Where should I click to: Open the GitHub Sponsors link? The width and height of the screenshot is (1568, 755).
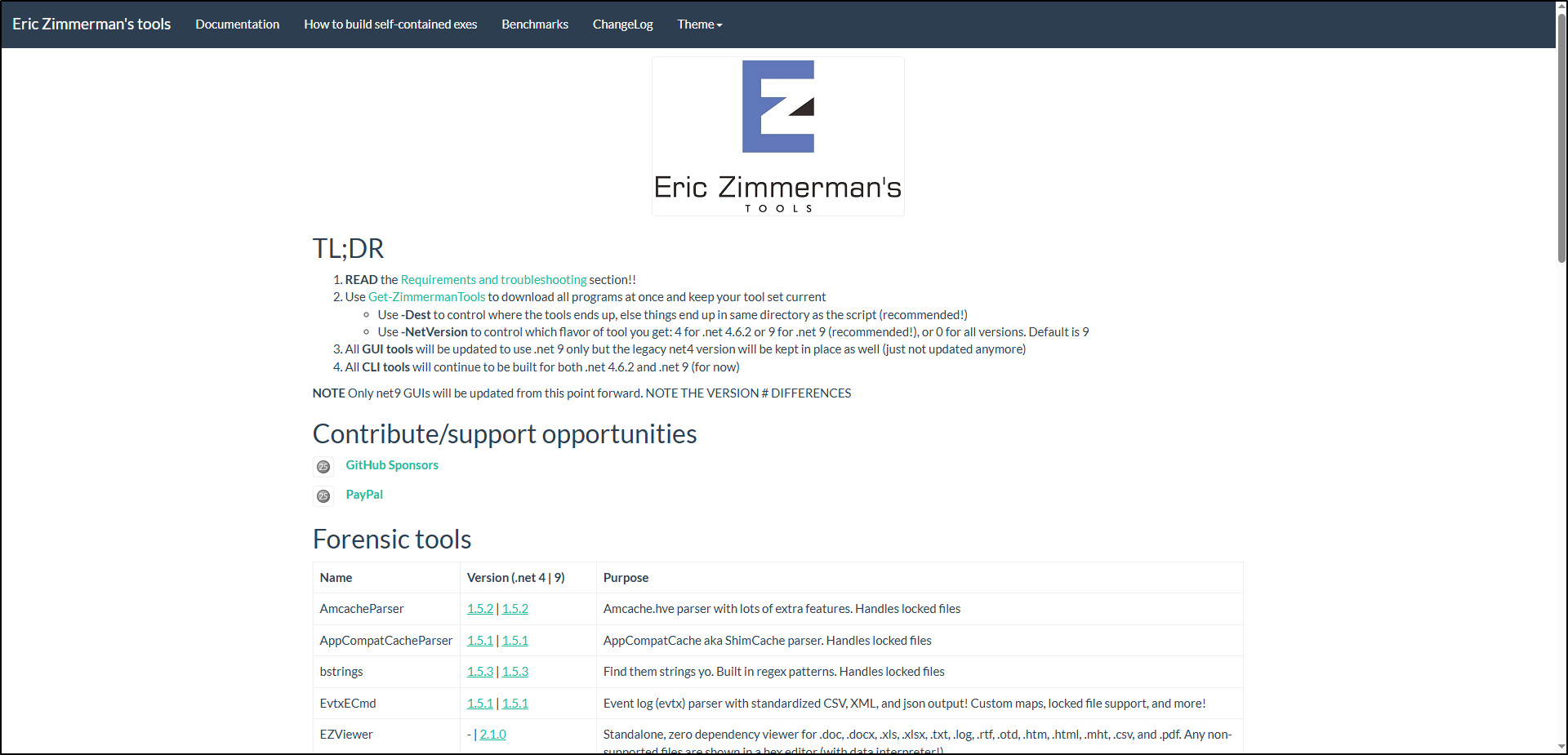(392, 465)
